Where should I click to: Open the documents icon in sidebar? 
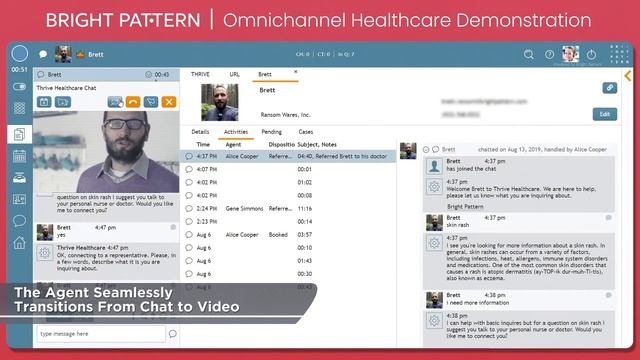click(x=19, y=134)
